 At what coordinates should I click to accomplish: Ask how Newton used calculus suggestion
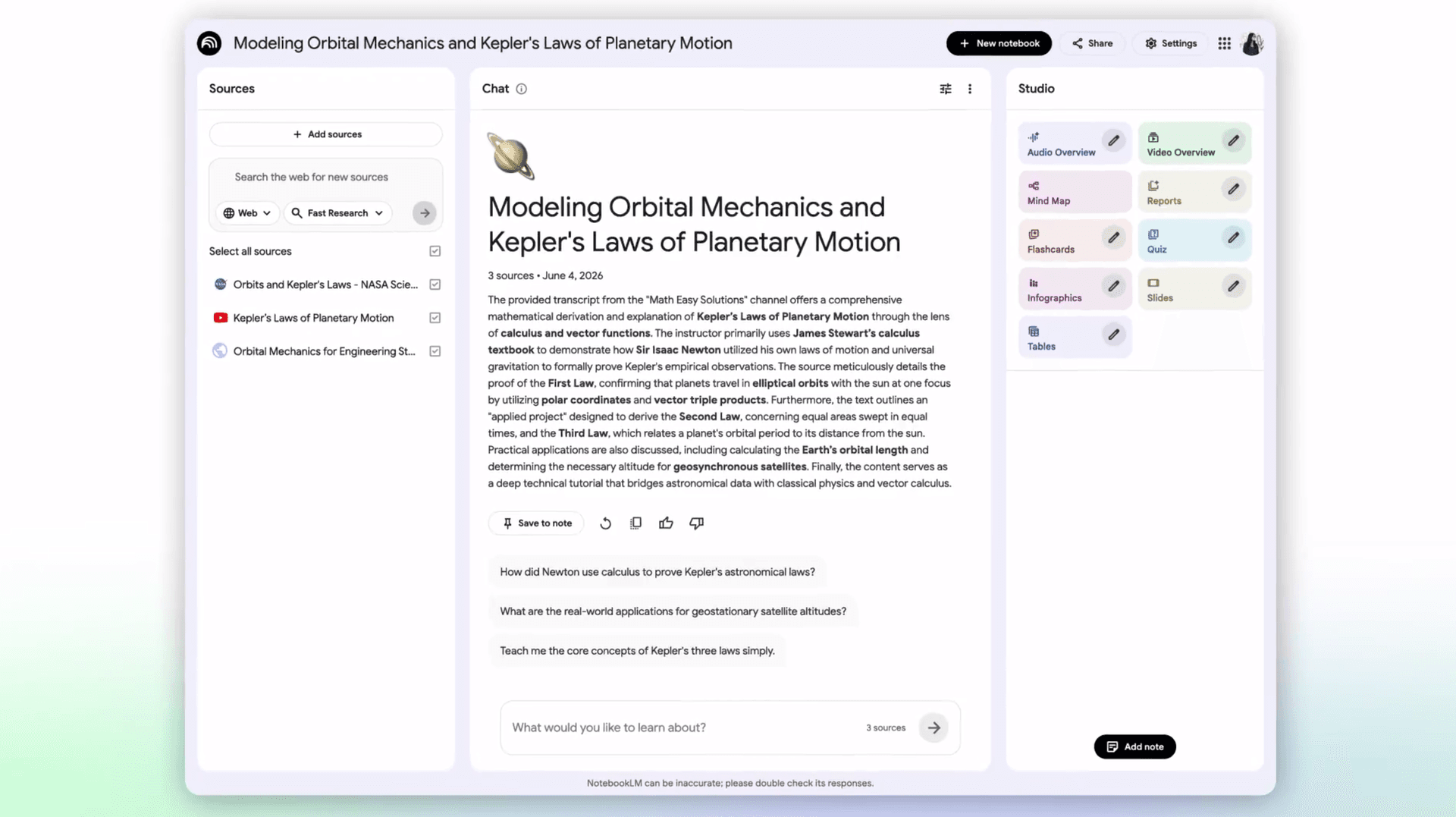657,572
